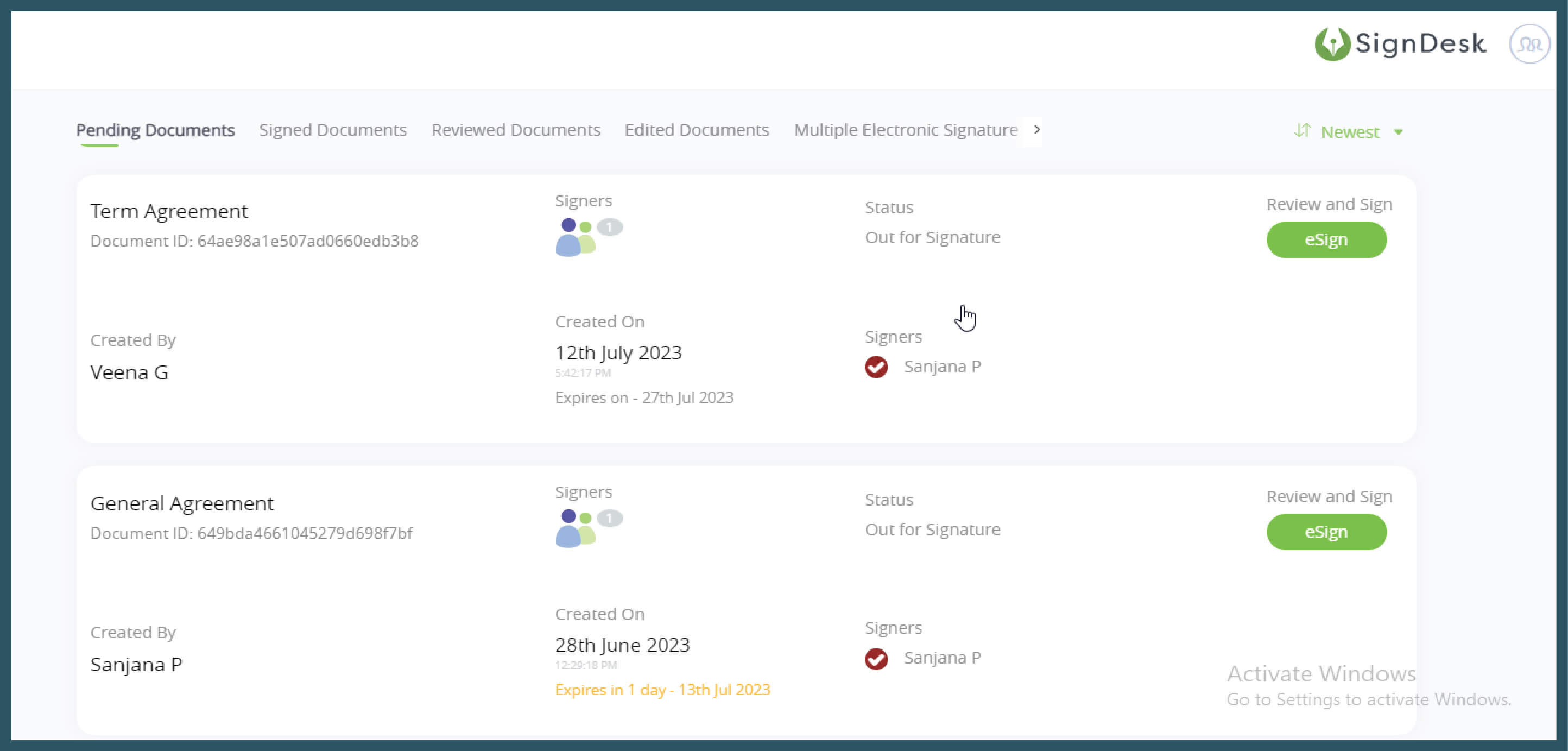Open the user profile avatar icon
Image resolution: width=1568 pixels, height=751 pixels.
pyautogui.click(x=1528, y=45)
